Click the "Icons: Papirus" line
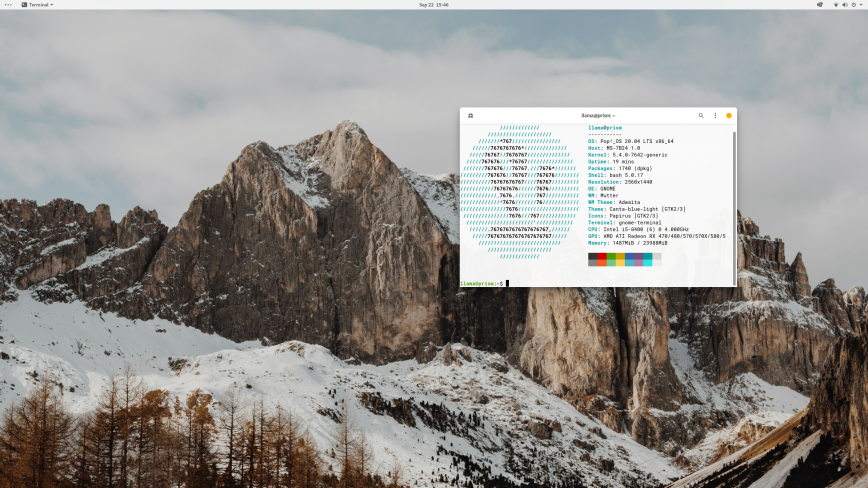 tap(623, 216)
